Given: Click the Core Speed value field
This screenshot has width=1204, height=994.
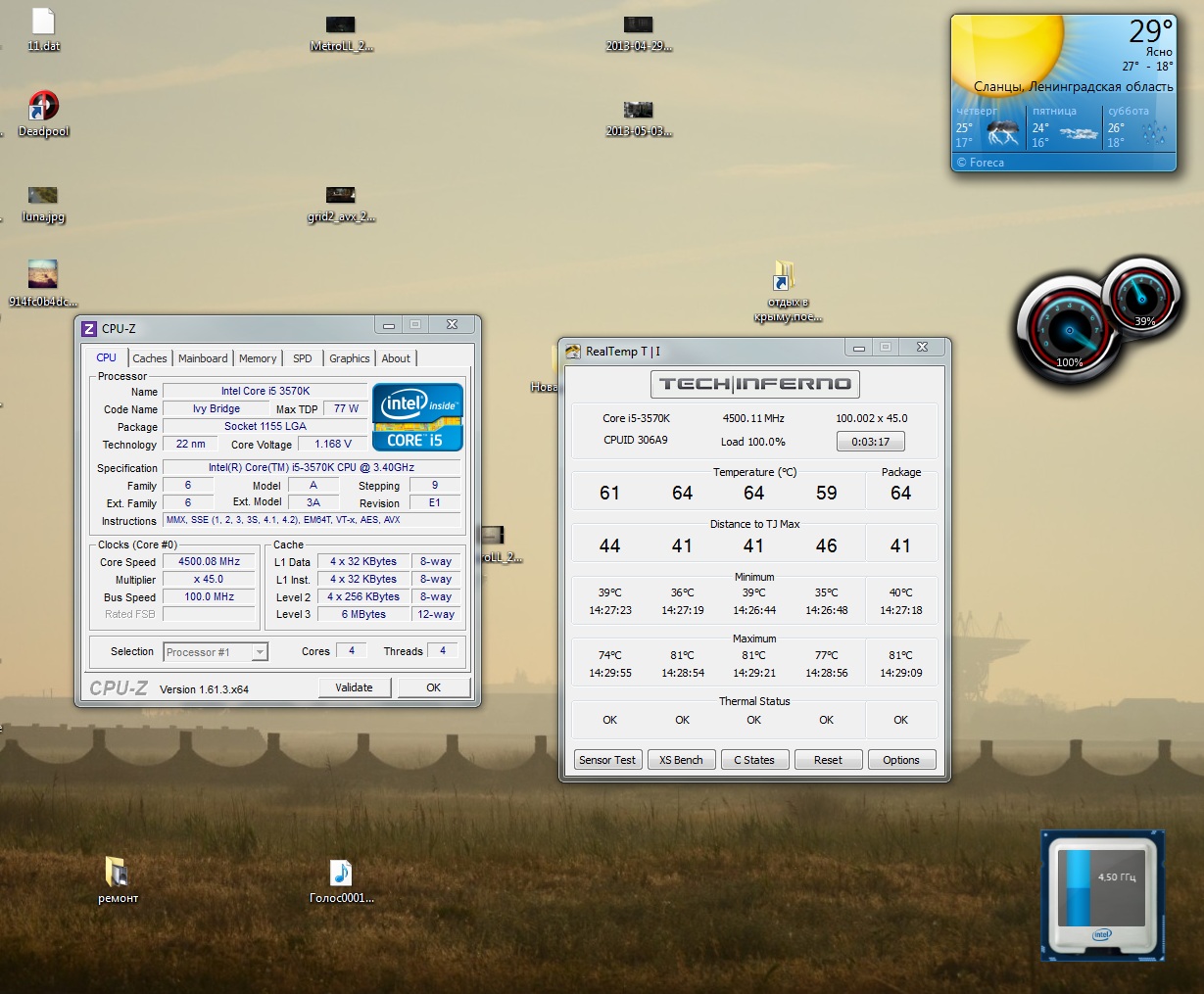Looking at the screenshot, I should (210, 562).
